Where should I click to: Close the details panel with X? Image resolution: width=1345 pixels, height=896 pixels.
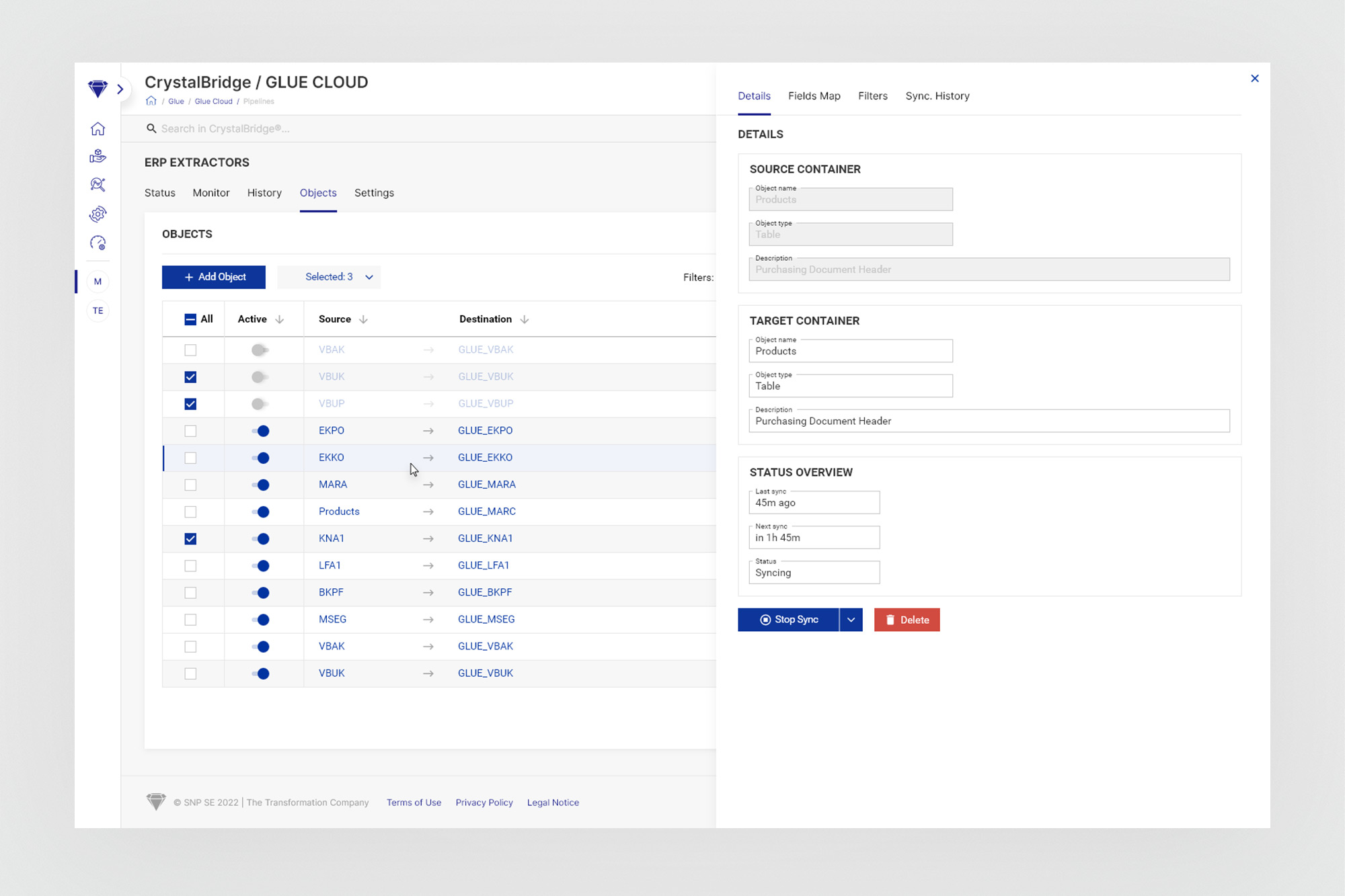click(x=1254, y=79)
